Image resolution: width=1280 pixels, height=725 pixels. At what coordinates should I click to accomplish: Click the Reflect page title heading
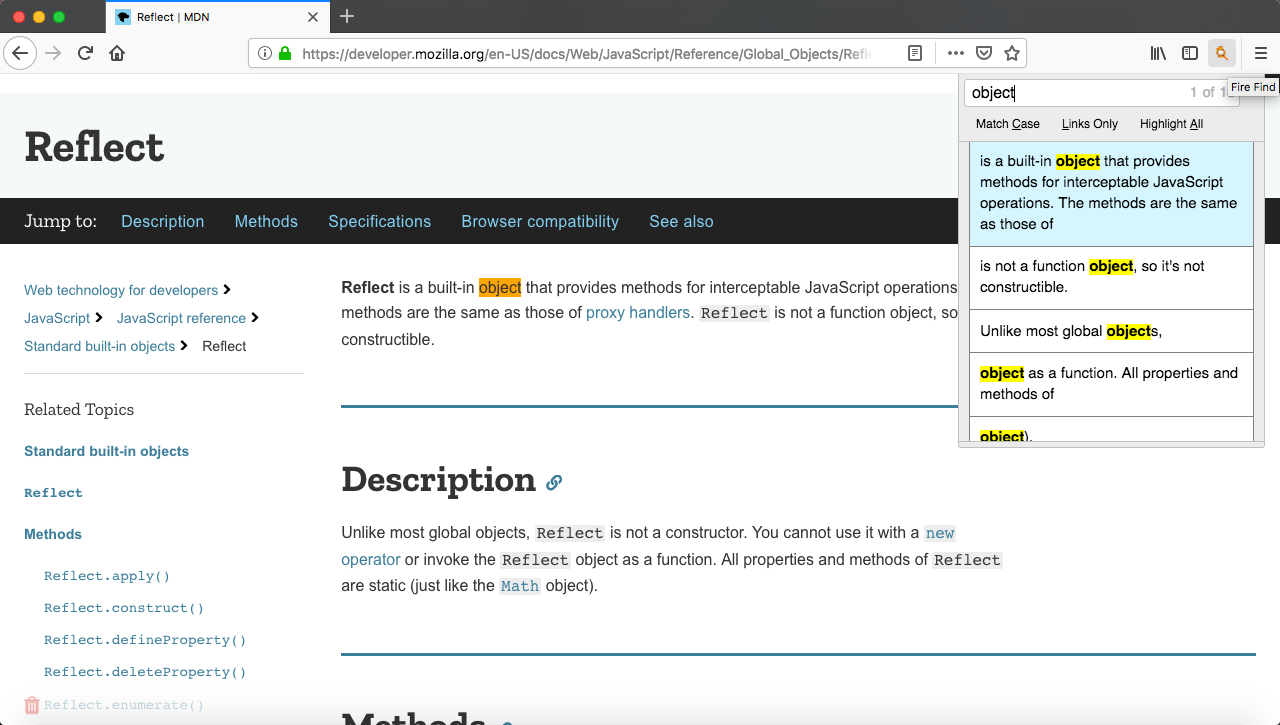pyautogui.click(x=94, y=147)
